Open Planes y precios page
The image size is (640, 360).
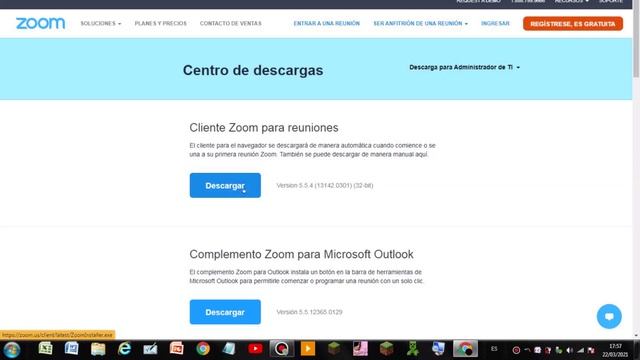(160, 23)
